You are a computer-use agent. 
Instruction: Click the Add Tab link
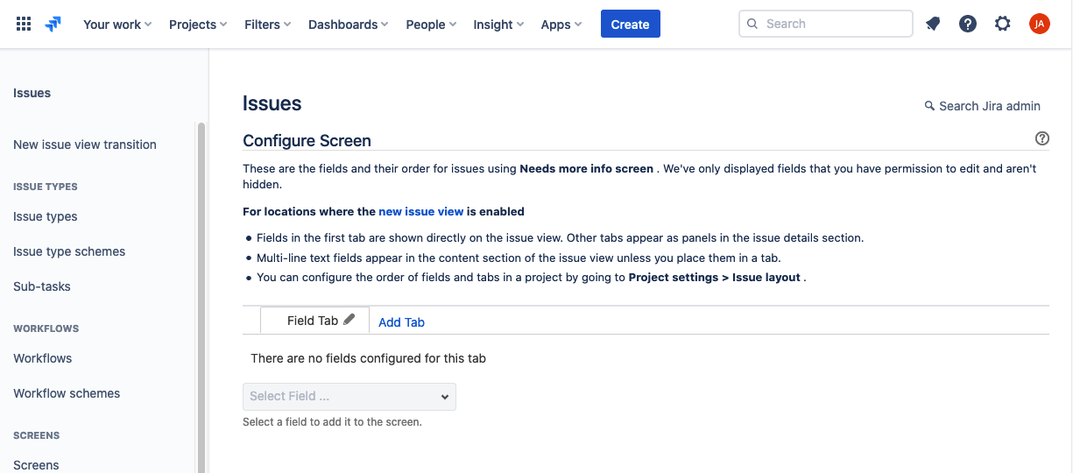coord(401,322)
